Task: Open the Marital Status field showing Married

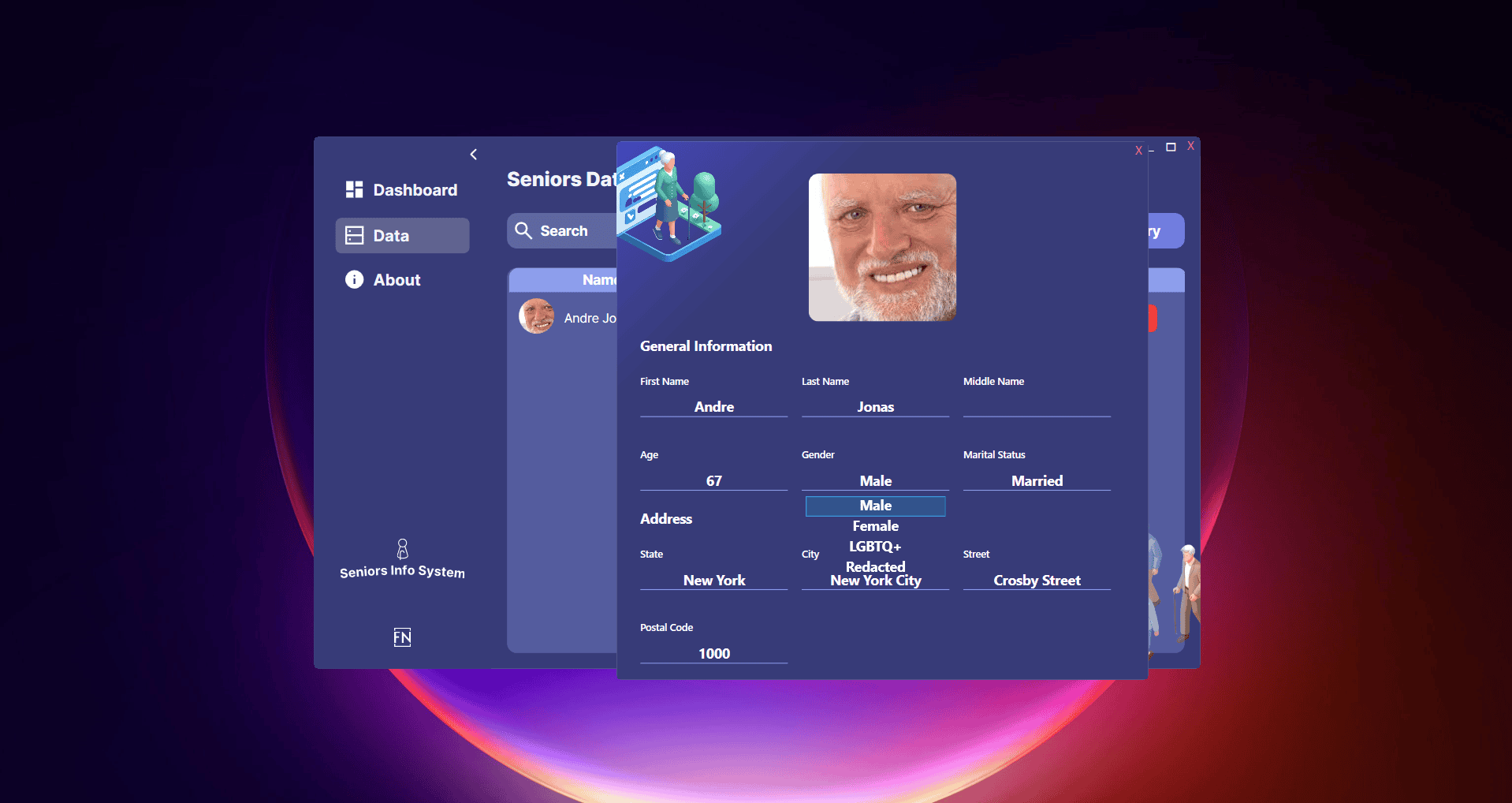Action: (x=1036, y=480)
